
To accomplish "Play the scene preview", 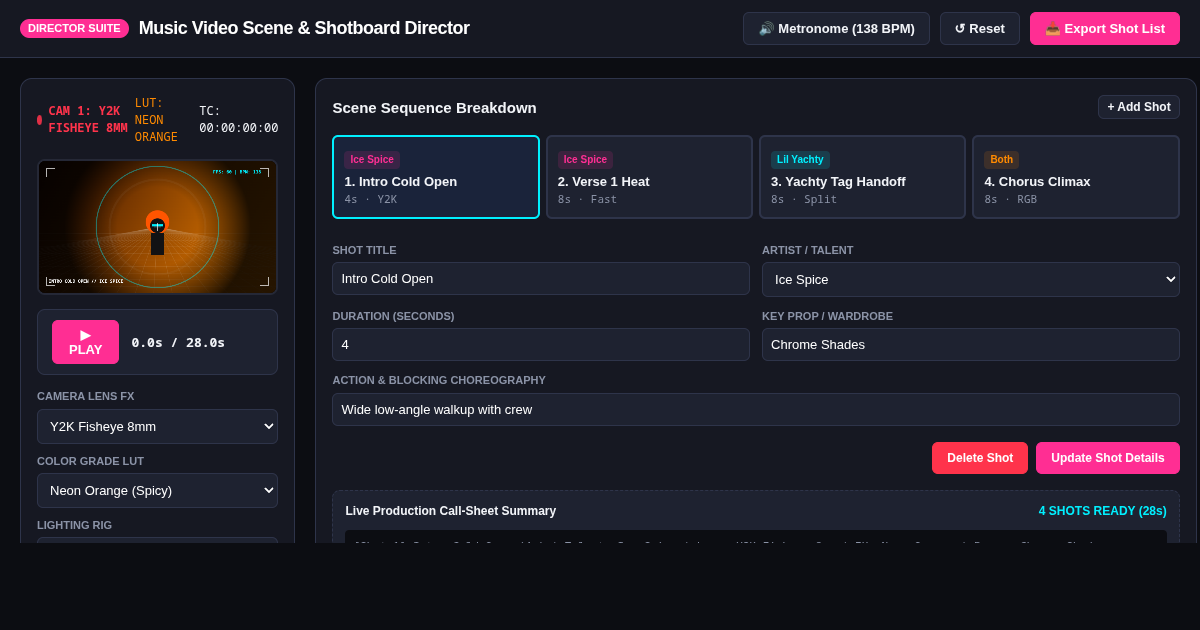I will pos(85,342).
